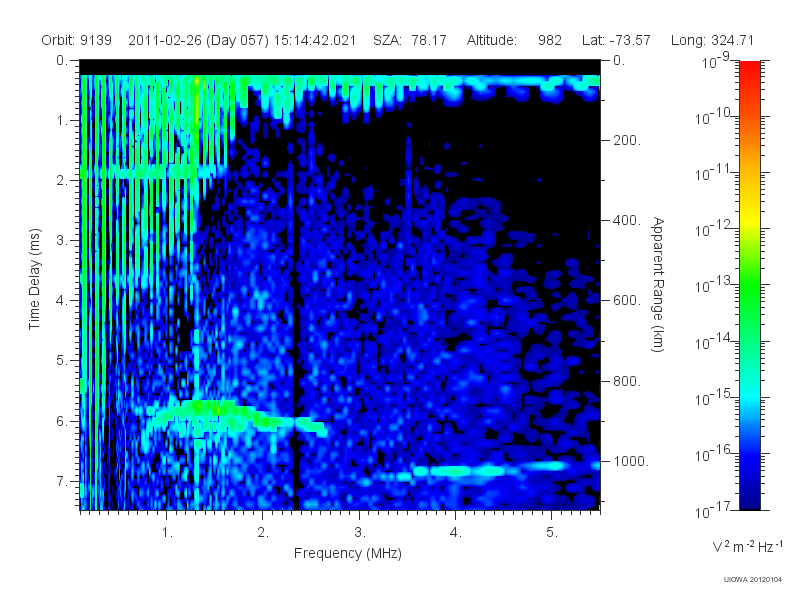
Task: Click the '600.' apparent range tick label
Action: [x=627, y=301]
